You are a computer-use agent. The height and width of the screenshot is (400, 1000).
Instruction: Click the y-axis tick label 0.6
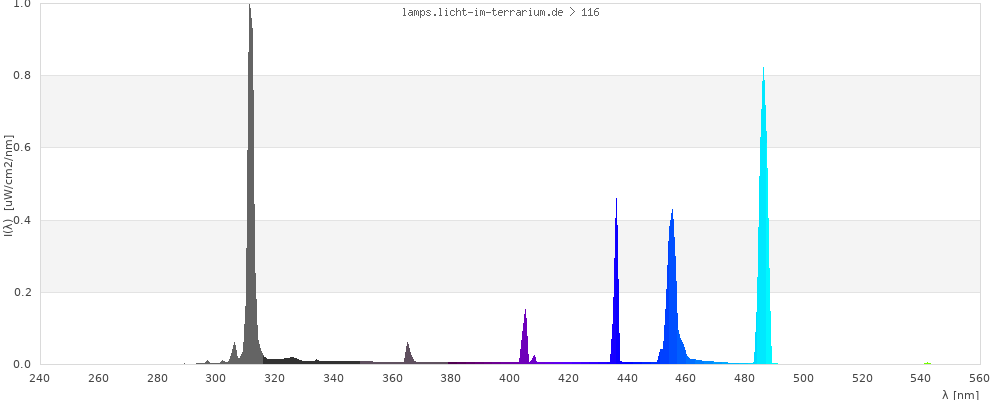coord(21,148)
